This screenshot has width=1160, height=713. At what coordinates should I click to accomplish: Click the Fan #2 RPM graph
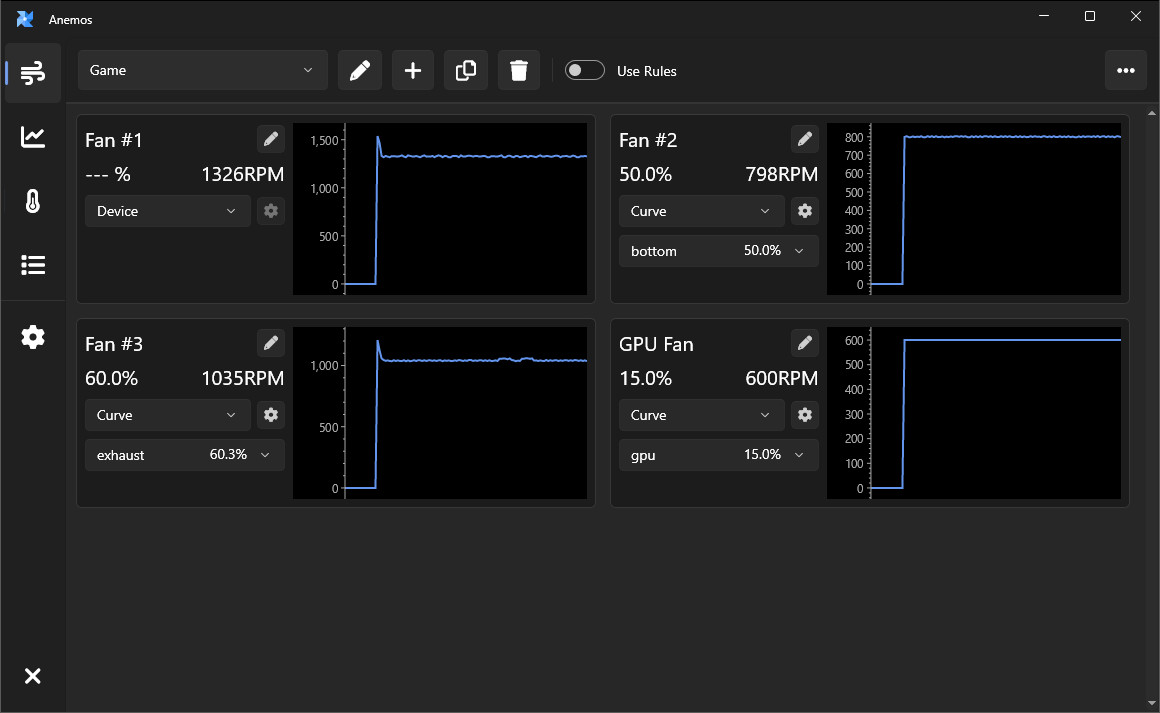point(974,209)
